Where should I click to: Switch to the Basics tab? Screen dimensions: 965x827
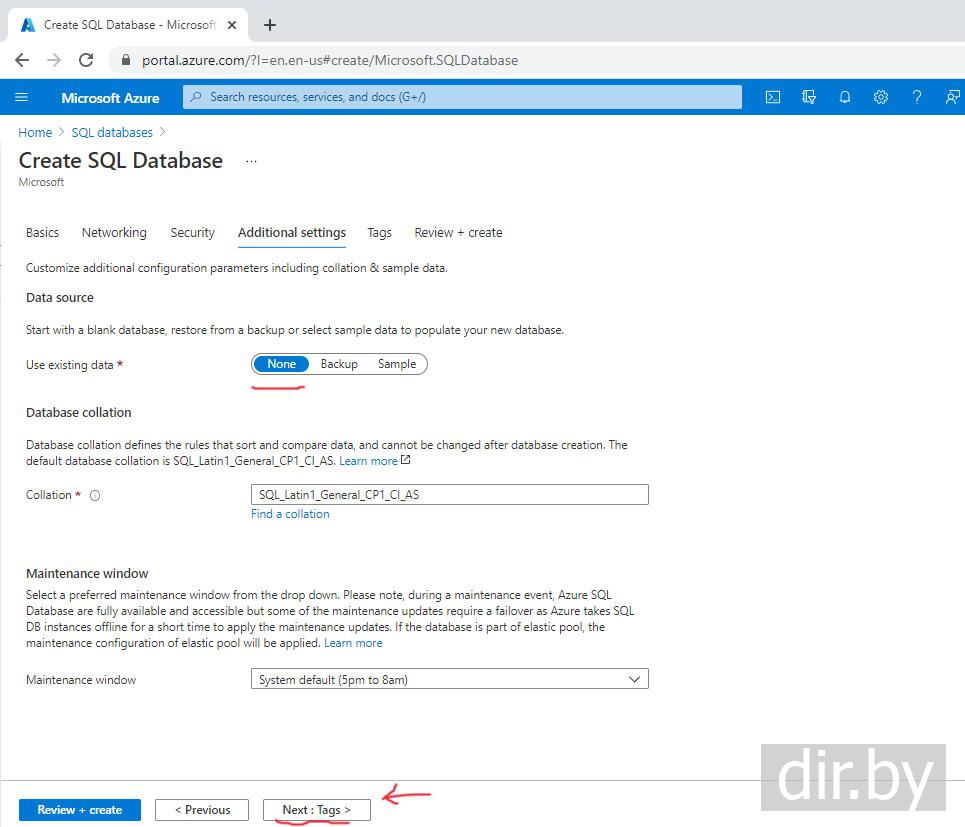coord(42,233)
